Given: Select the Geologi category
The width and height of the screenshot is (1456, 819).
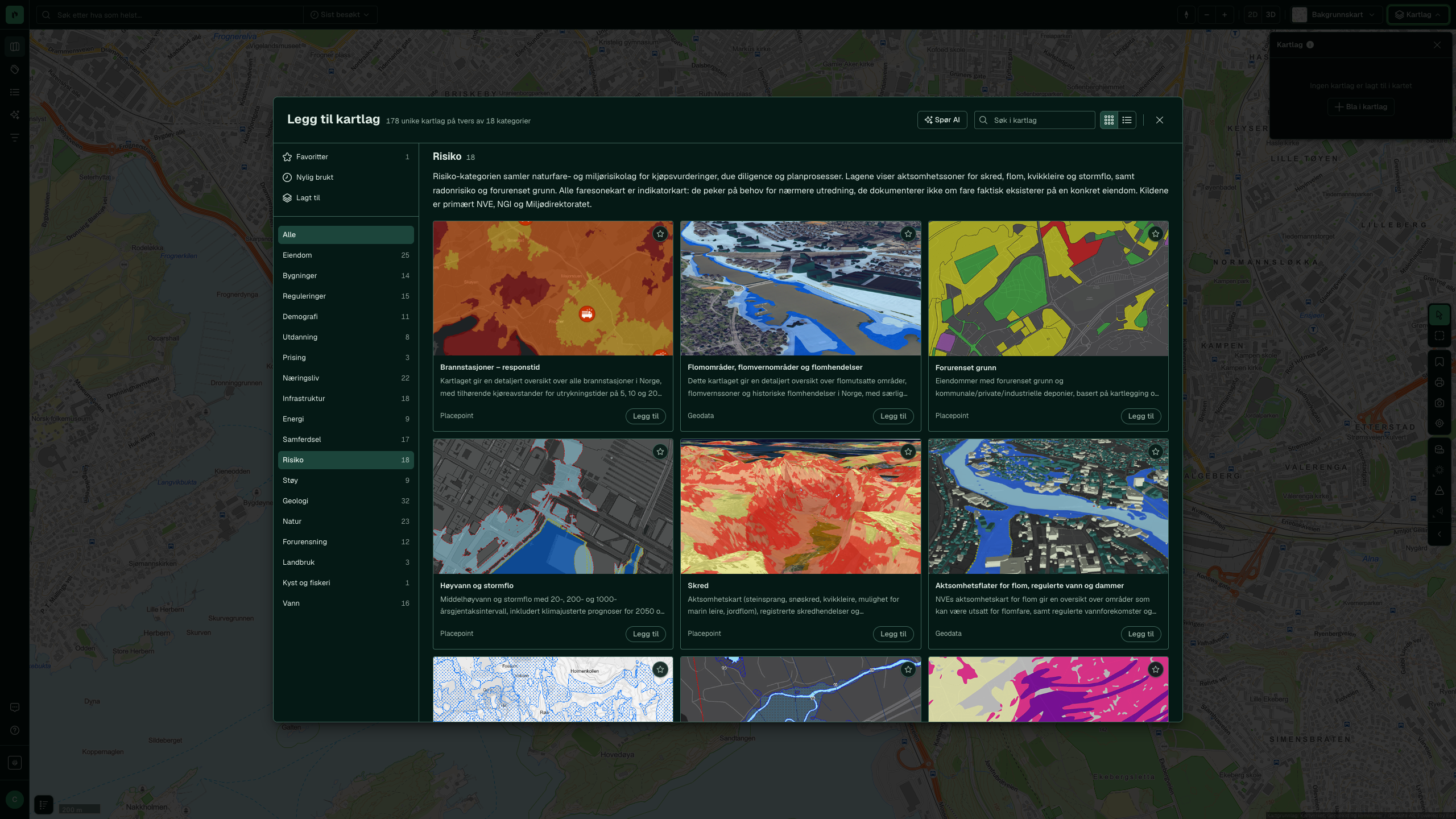Looking at the screenshot, I should point(346,501).
